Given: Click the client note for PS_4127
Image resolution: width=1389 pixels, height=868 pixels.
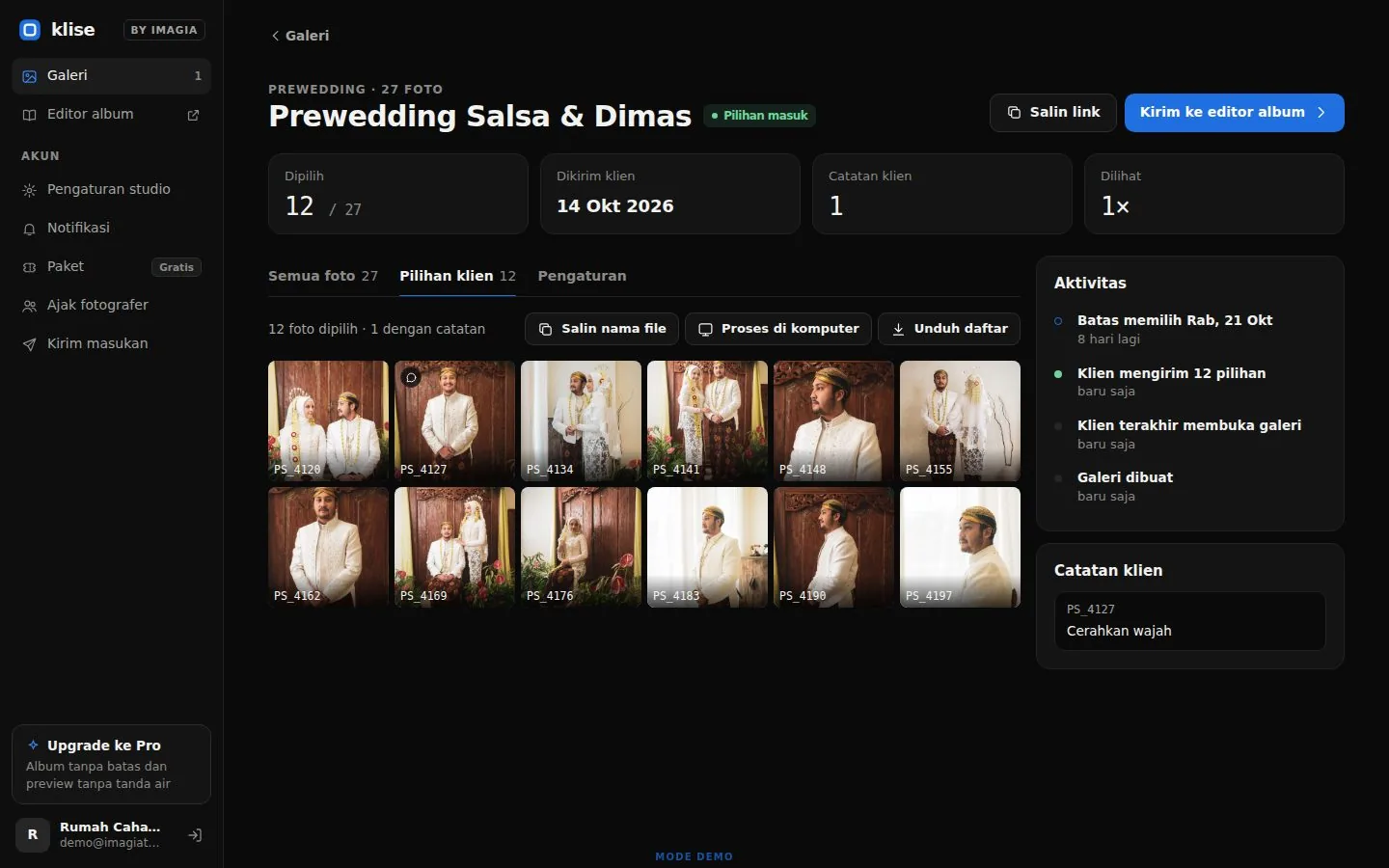Looking at the screenshot, I should 1189,621.
